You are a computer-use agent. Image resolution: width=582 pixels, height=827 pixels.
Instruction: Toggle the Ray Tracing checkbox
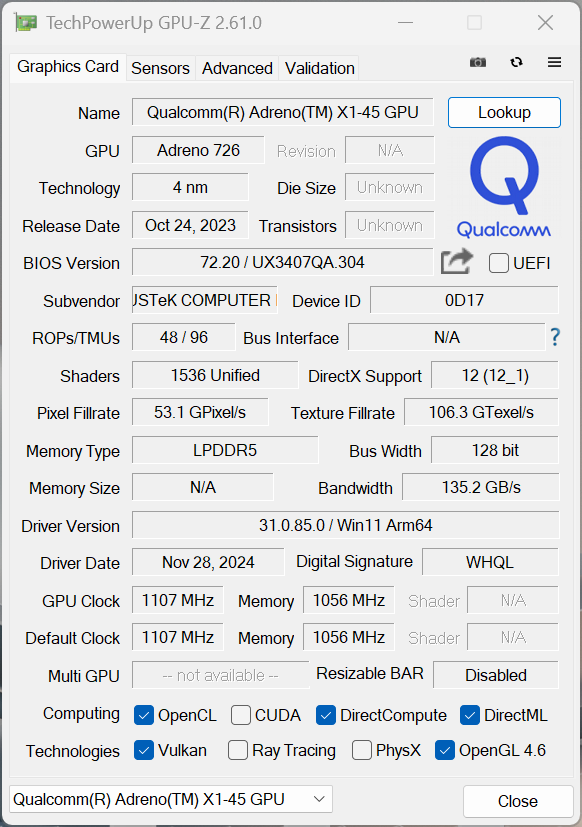(237, 750)
